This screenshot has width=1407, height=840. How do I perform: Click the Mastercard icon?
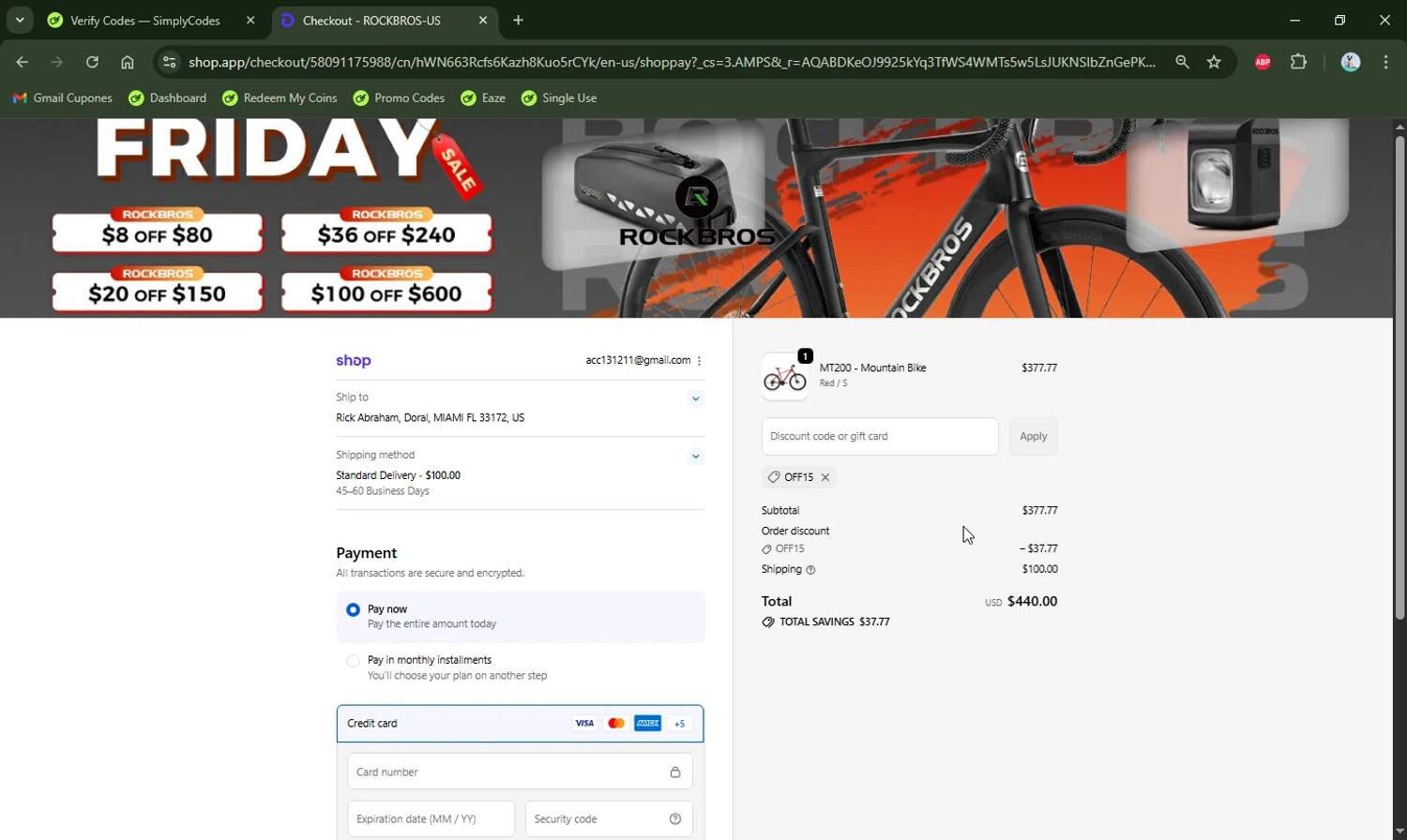click(616, 723)
